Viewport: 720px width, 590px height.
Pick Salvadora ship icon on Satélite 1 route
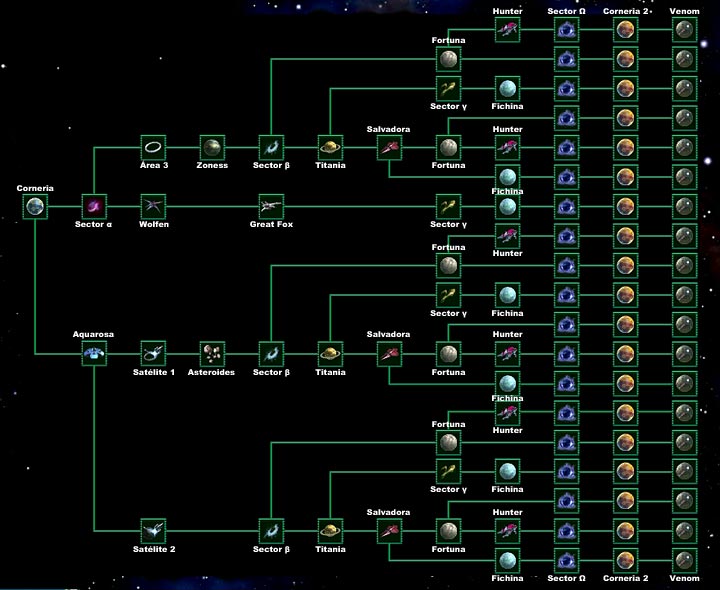coord(389,354)
